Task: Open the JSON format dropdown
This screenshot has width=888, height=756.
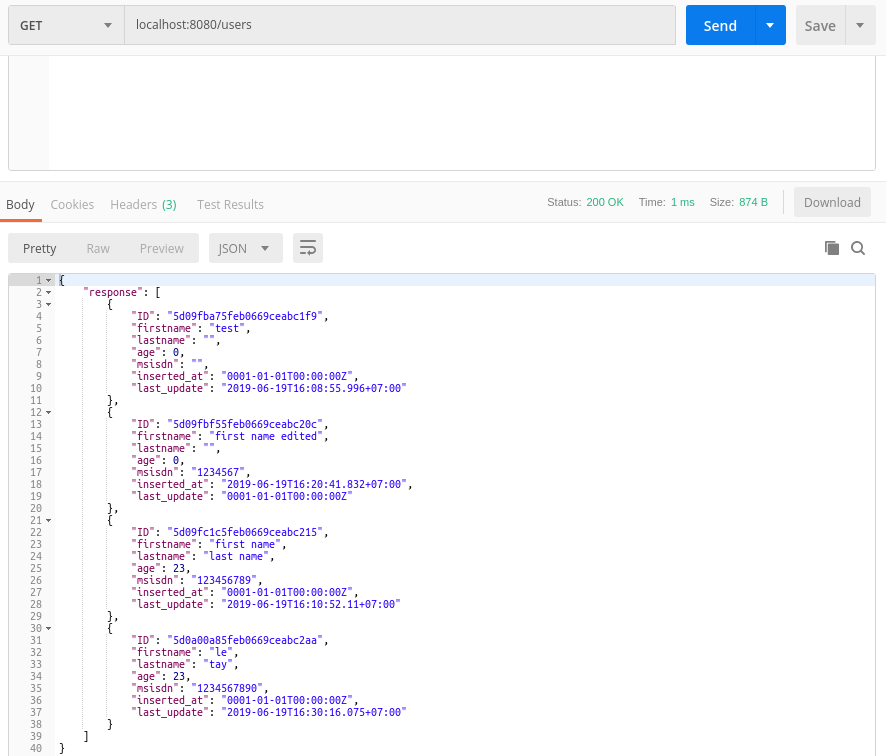Action: click(x=245, y=248)
